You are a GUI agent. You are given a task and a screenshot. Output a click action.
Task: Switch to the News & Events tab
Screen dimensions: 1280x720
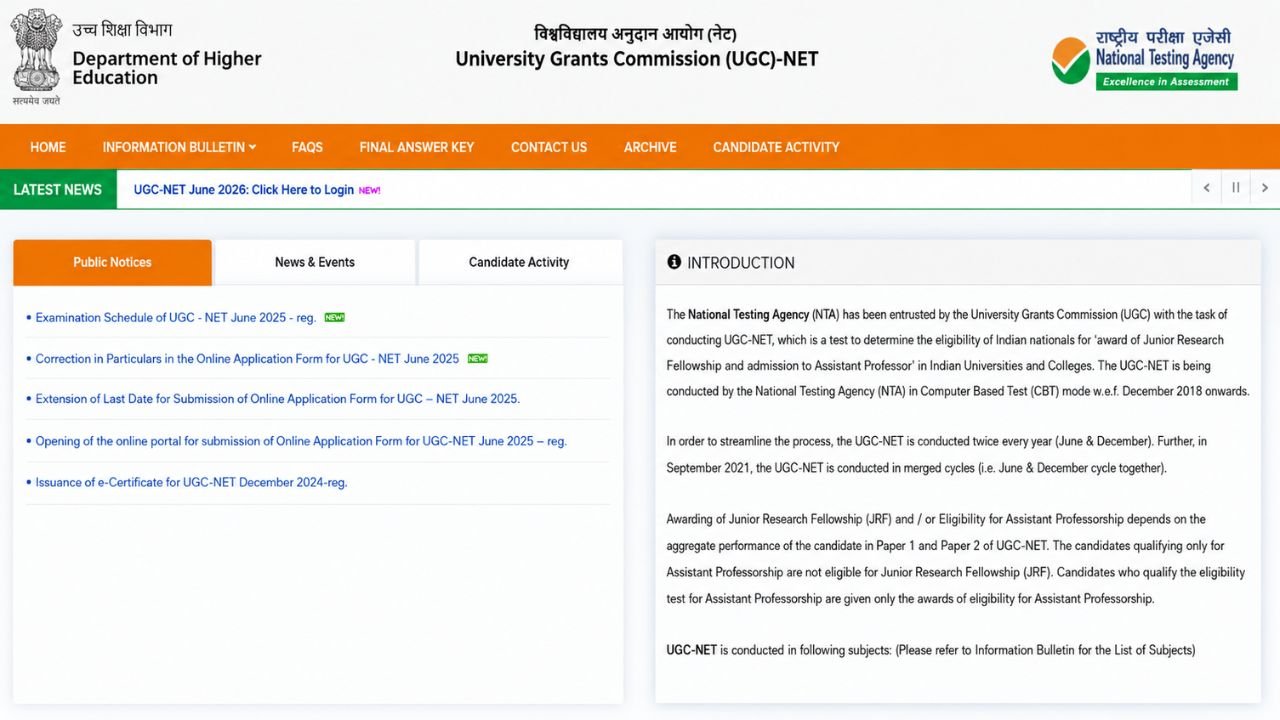(x=315, y=262)
